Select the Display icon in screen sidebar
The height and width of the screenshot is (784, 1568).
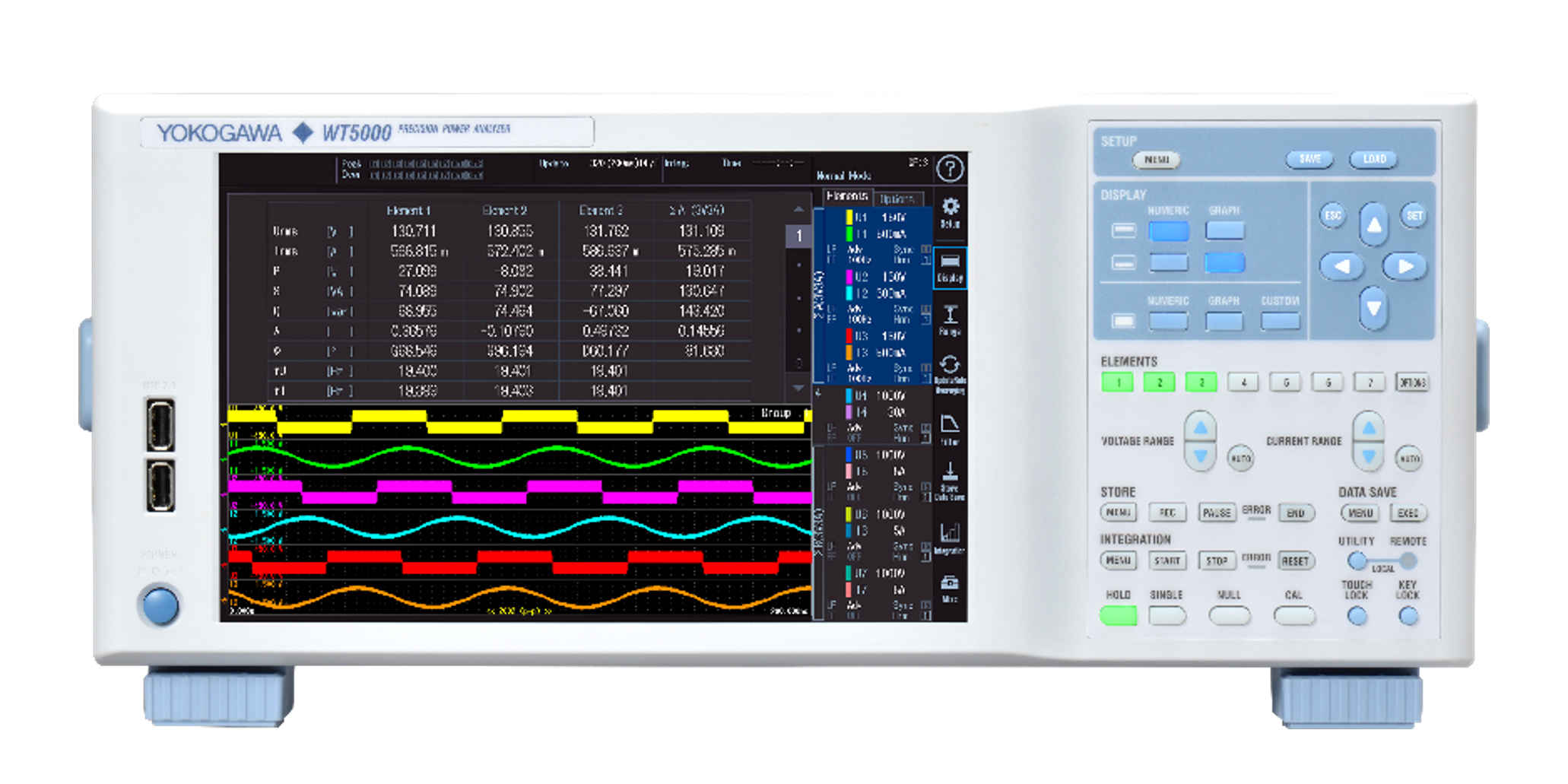pos(950,267)
